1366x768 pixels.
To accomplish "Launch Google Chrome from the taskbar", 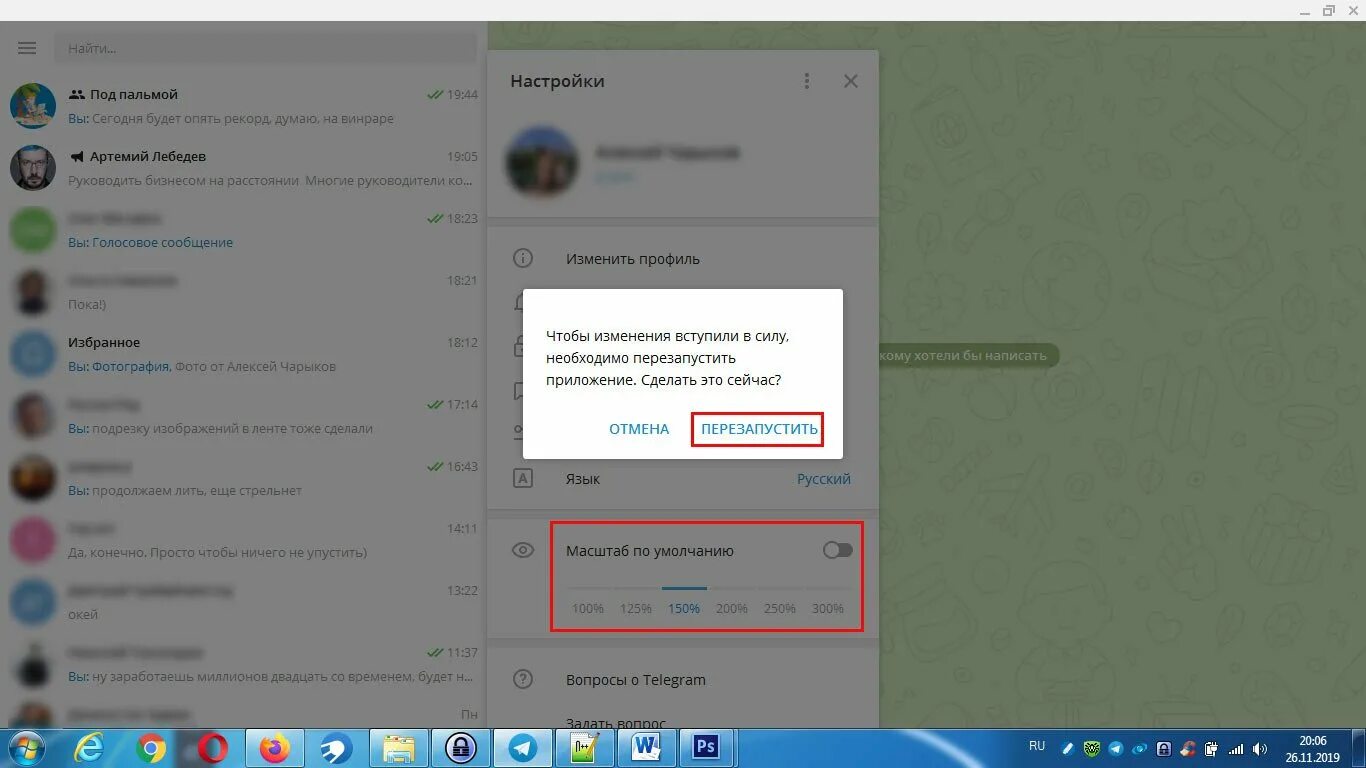I will (151, 748).
